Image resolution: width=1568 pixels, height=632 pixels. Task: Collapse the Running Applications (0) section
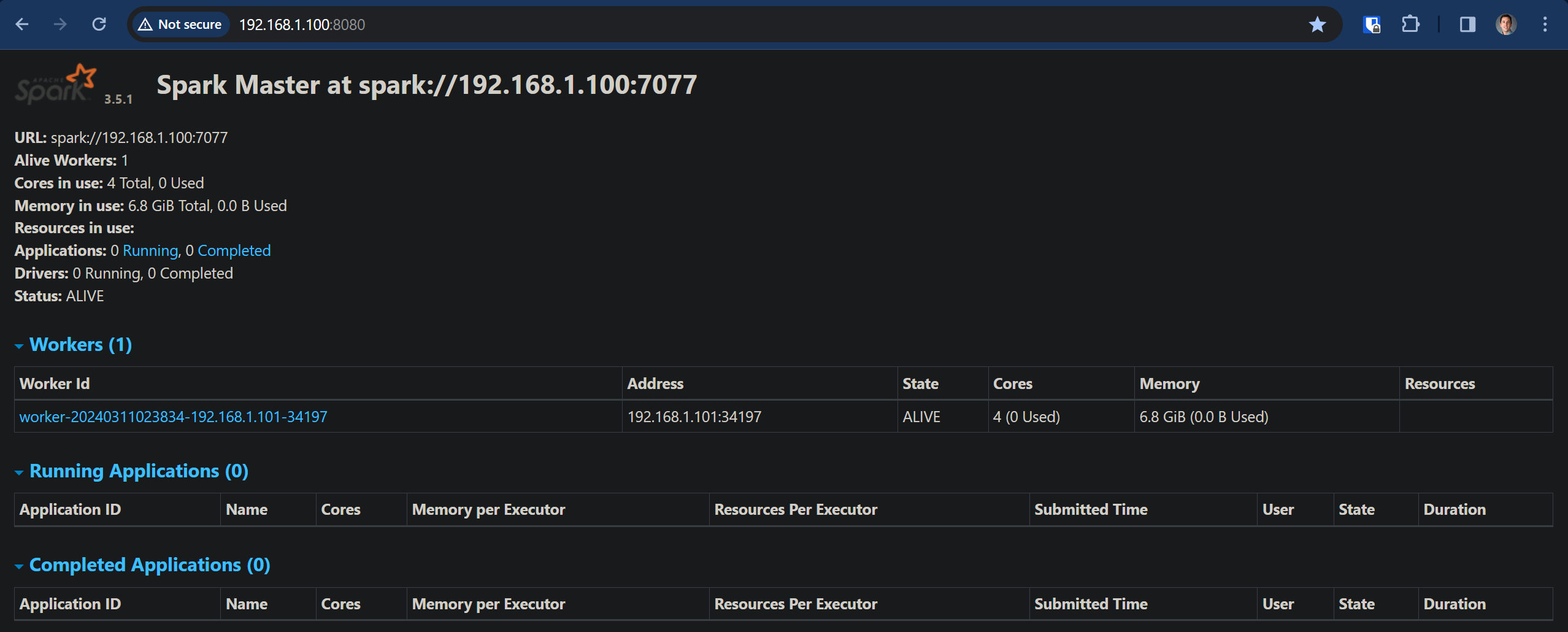click(x=132, y=471)
